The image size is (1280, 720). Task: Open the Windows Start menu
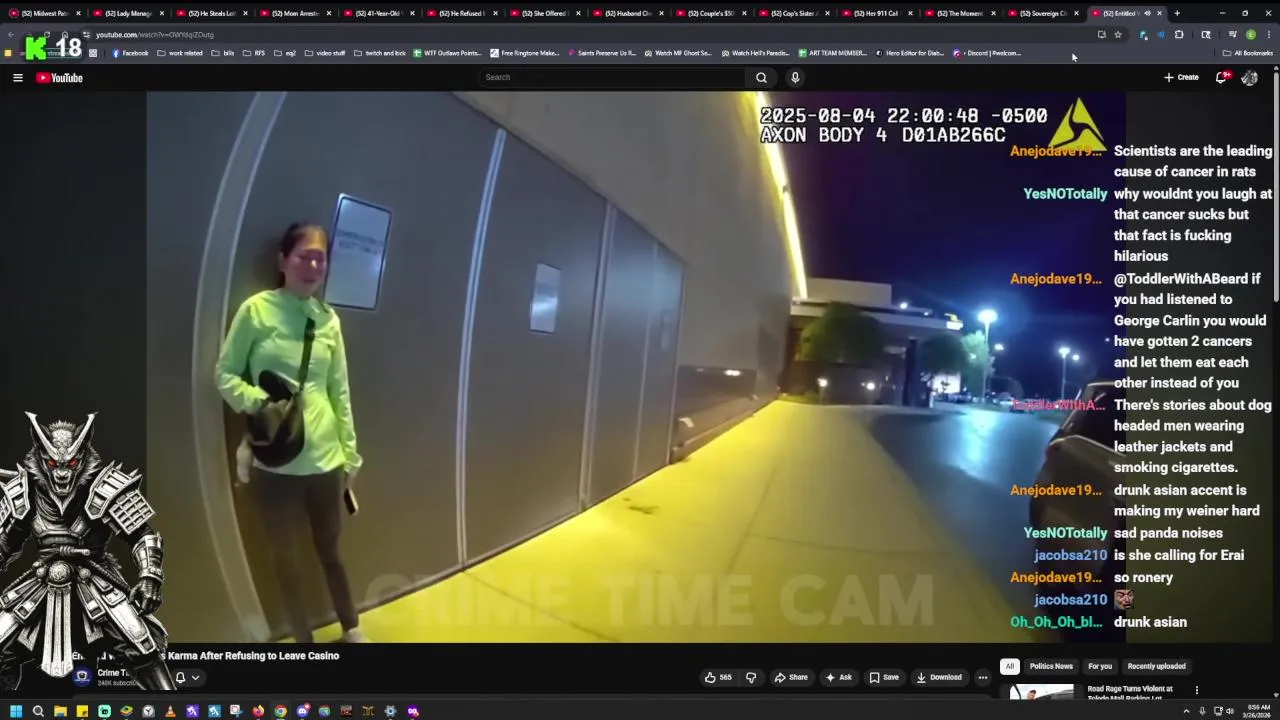(16, 711)
